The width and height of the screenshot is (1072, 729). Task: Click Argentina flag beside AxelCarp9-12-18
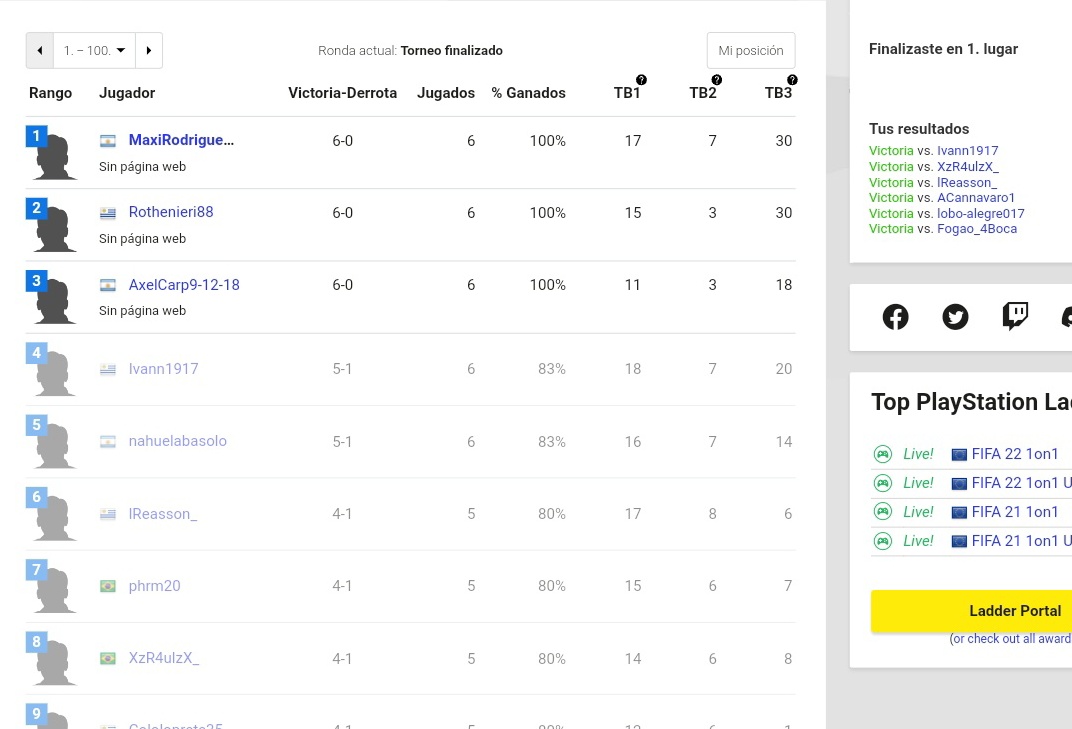[x=108, y=285]
